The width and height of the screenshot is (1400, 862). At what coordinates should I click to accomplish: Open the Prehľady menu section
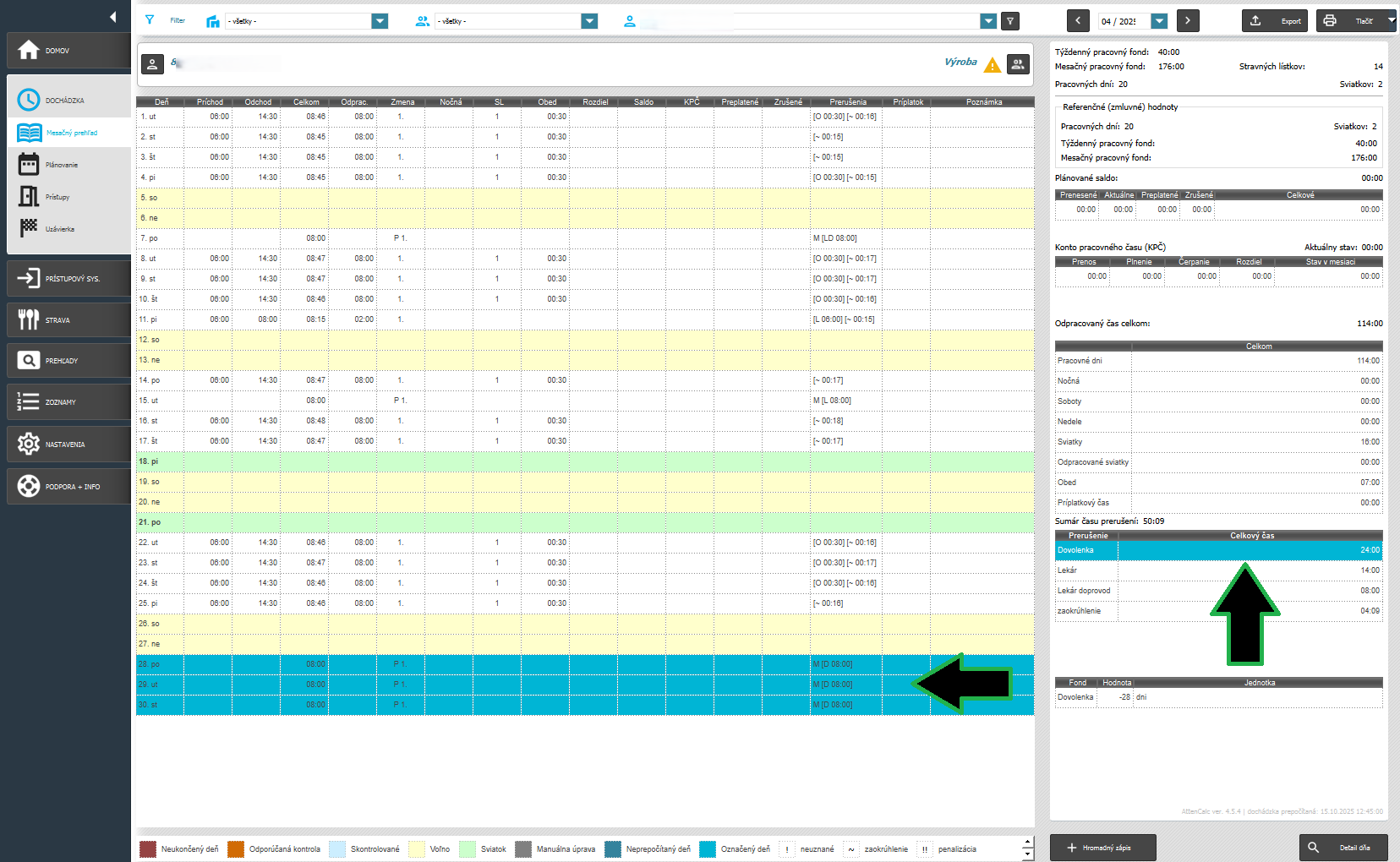pyautogui.click(x=68, y=361)
